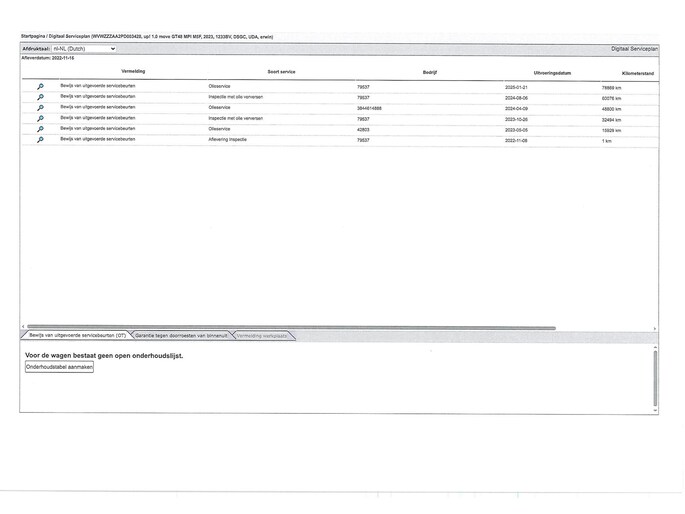Sort by the Soort service column header

281,72
